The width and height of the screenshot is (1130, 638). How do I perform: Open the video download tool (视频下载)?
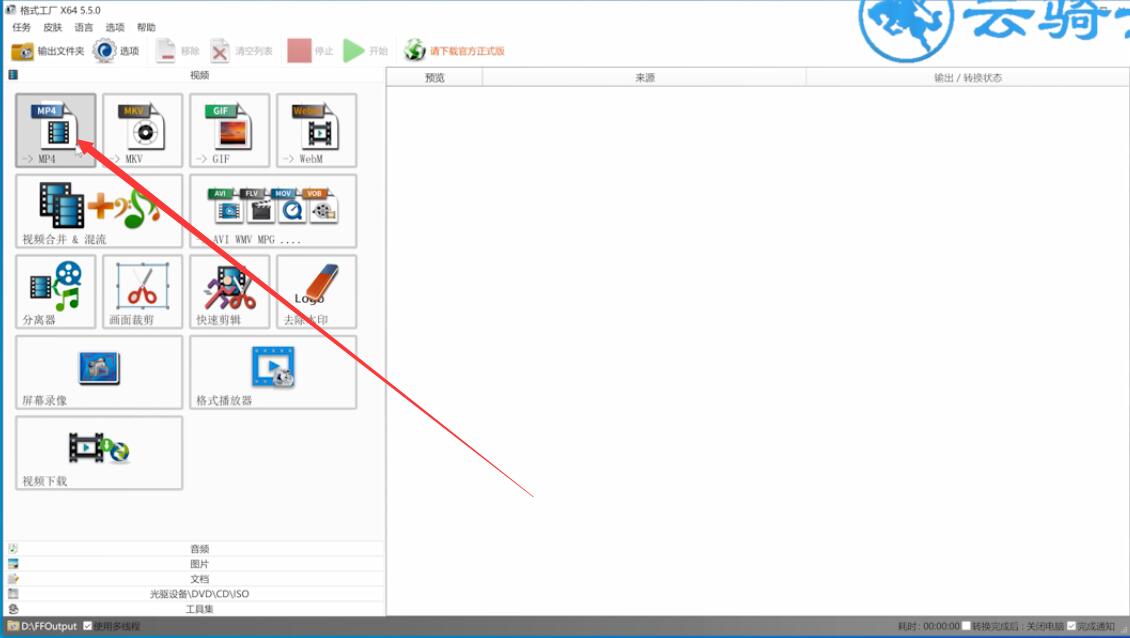pyautogui.click(x=99, y=453)
